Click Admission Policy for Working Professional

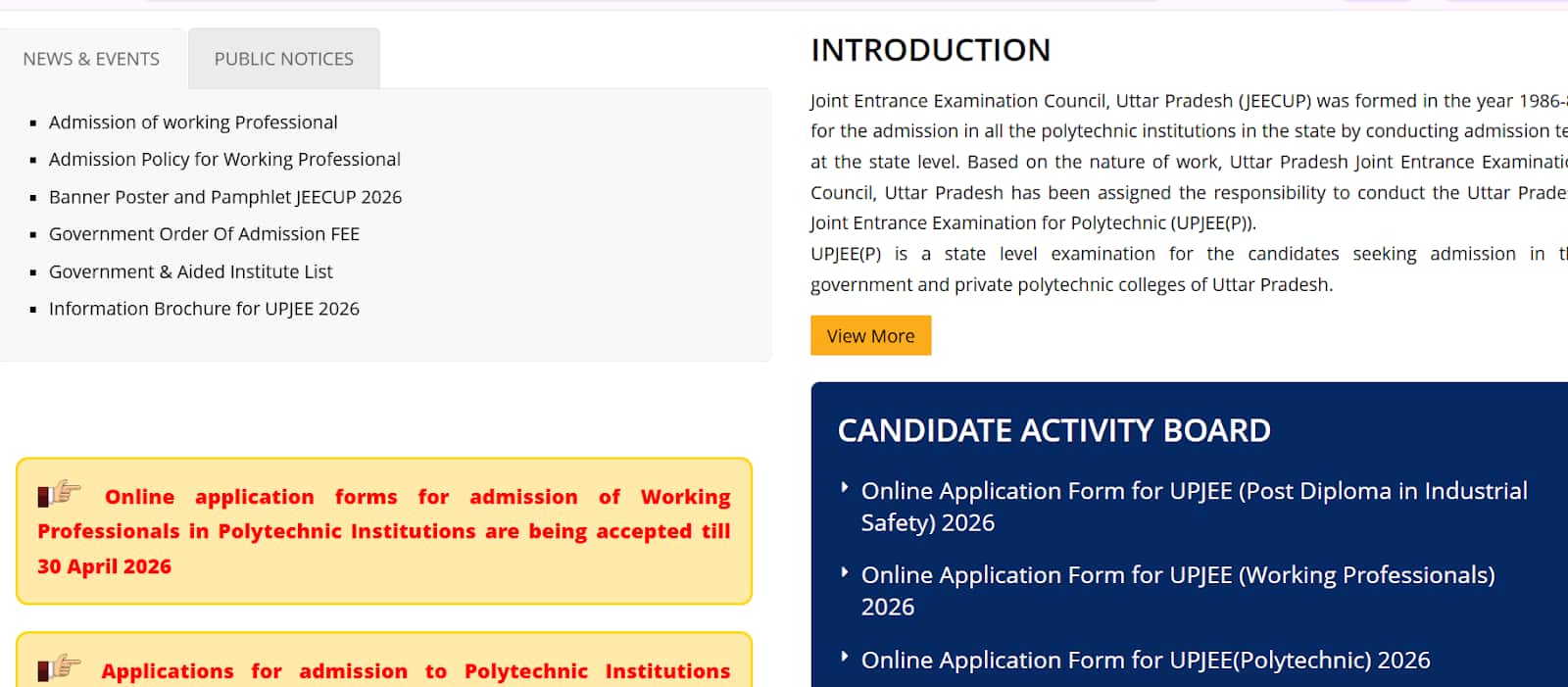pyautogui.click(x=224, y=160)
